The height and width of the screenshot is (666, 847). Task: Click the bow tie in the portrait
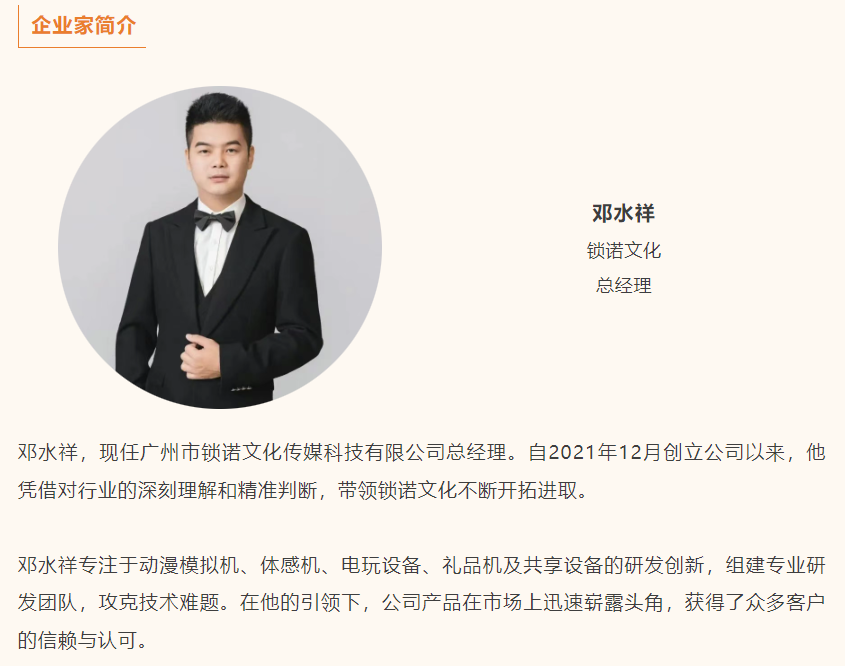(x=214, y=220)
